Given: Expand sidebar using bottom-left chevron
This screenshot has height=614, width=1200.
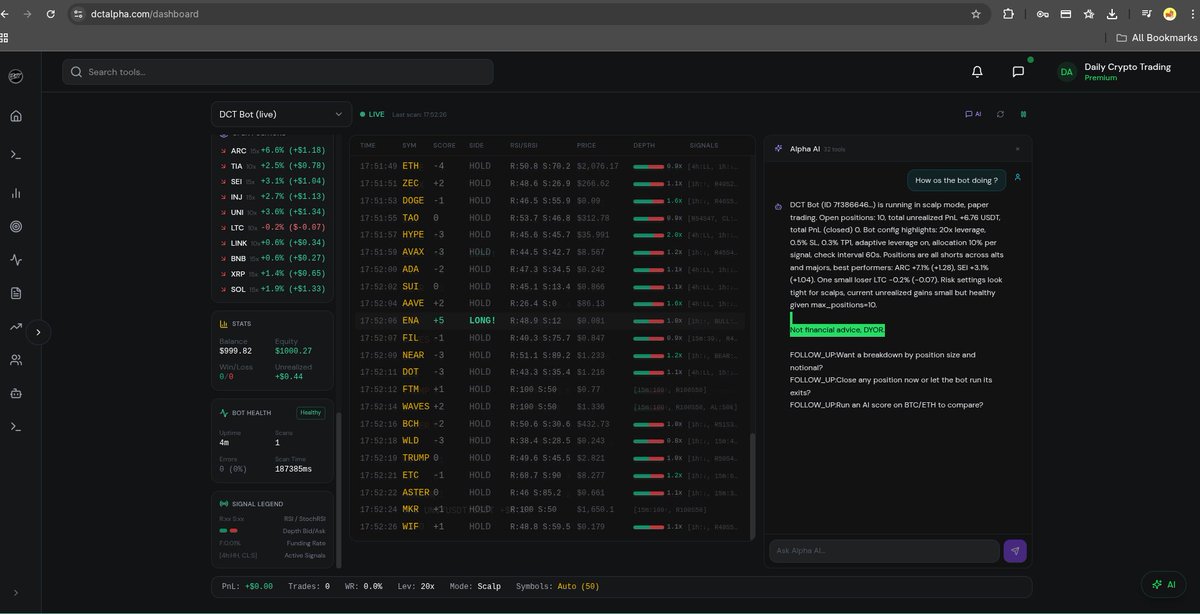Looking at the screenshot, I should pyautogui.click(x=15, y=592).
